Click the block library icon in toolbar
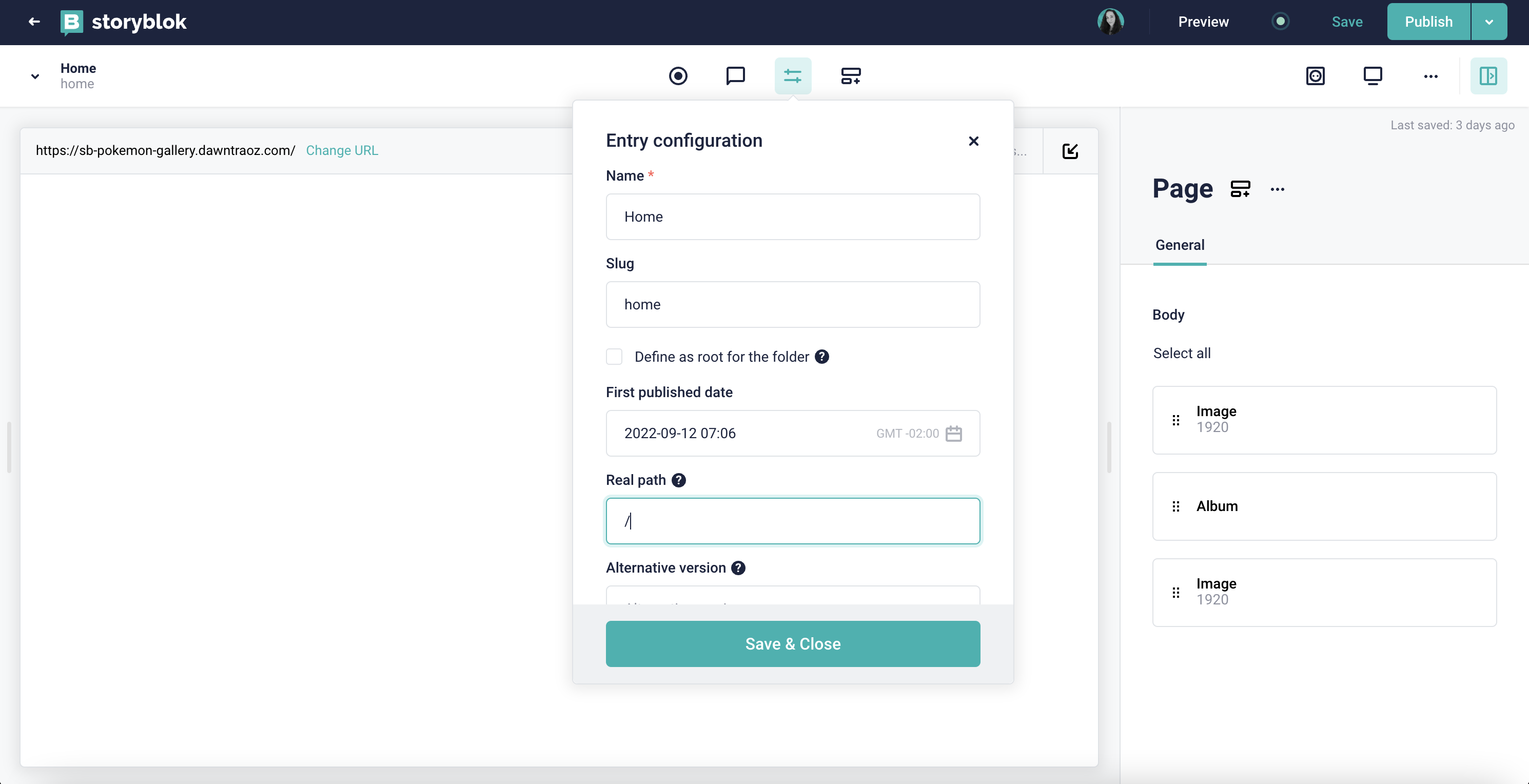The height and width of the screenshot is (784, 1529). click(x=850, y=76)
